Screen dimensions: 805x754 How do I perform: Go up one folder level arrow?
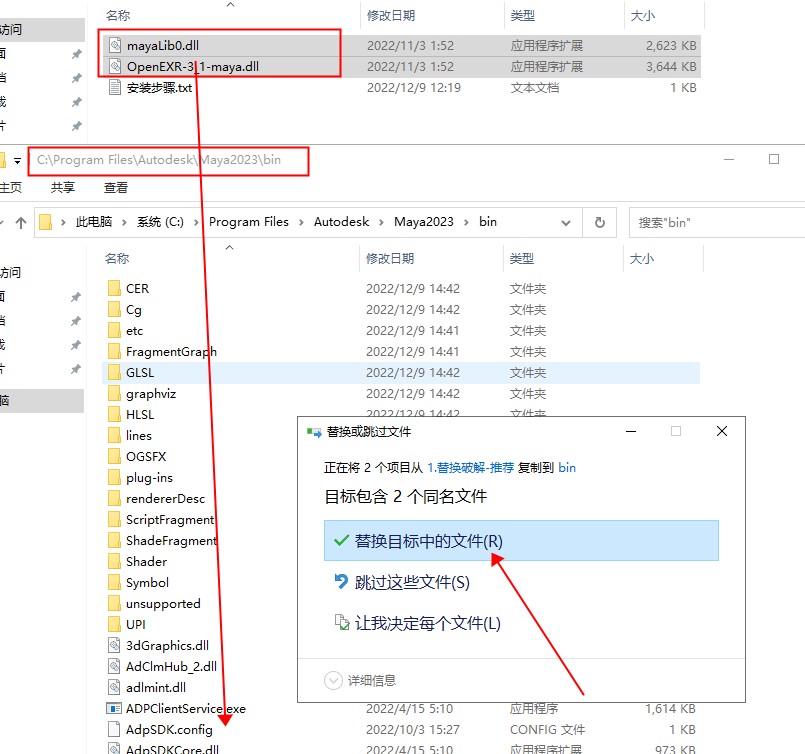[x=21, y=222]
